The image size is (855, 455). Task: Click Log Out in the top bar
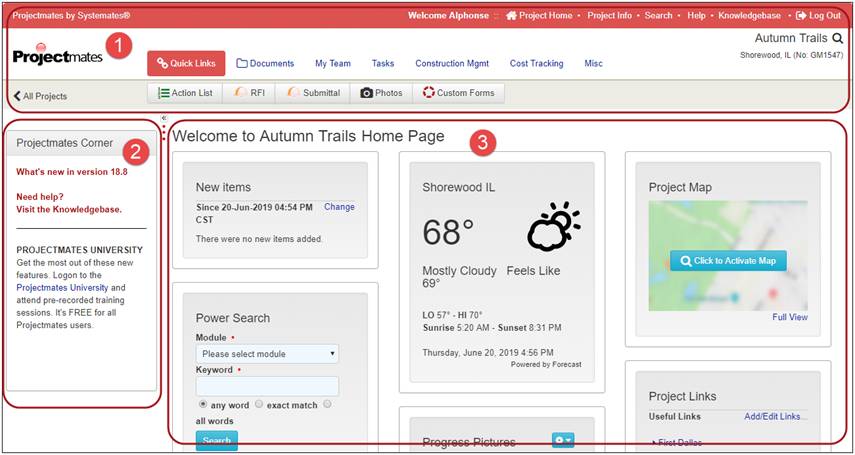coord(818,15)
